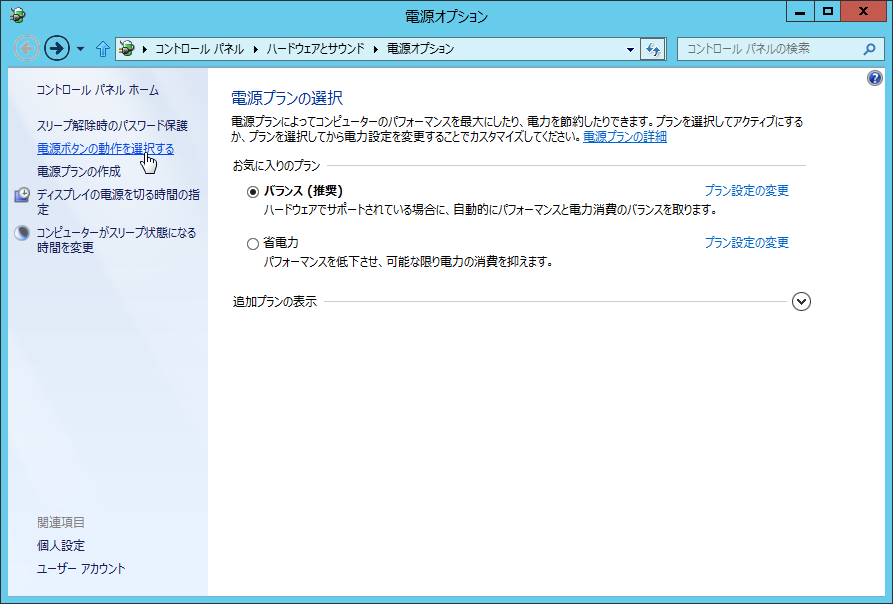Click the お気に入りのプラン section label
The image size is (893, 604).
[276, 166]
